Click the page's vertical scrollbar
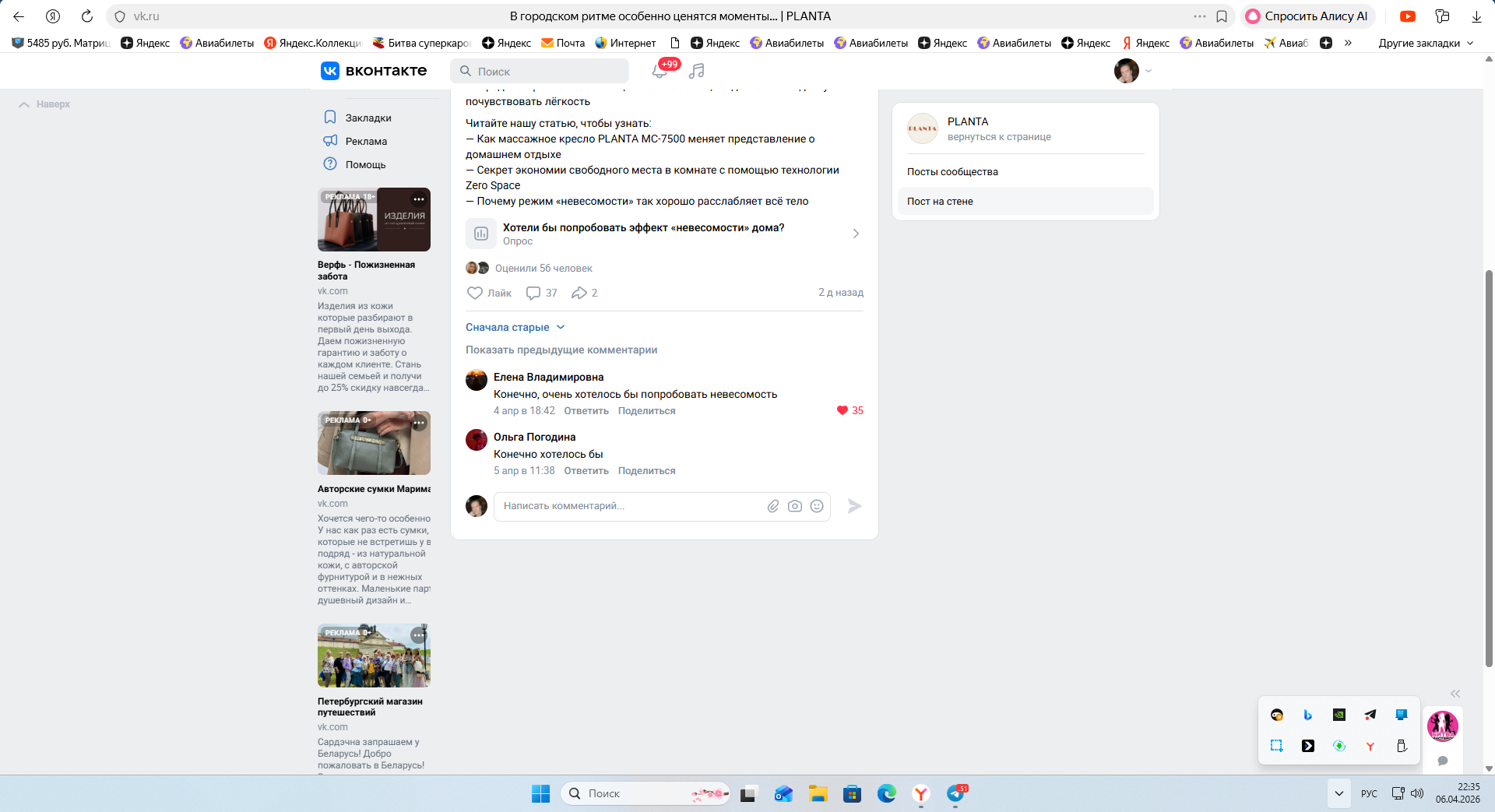Image resolution: width=1495 pixels, height=812 pixels. (x=1489, y=467)
